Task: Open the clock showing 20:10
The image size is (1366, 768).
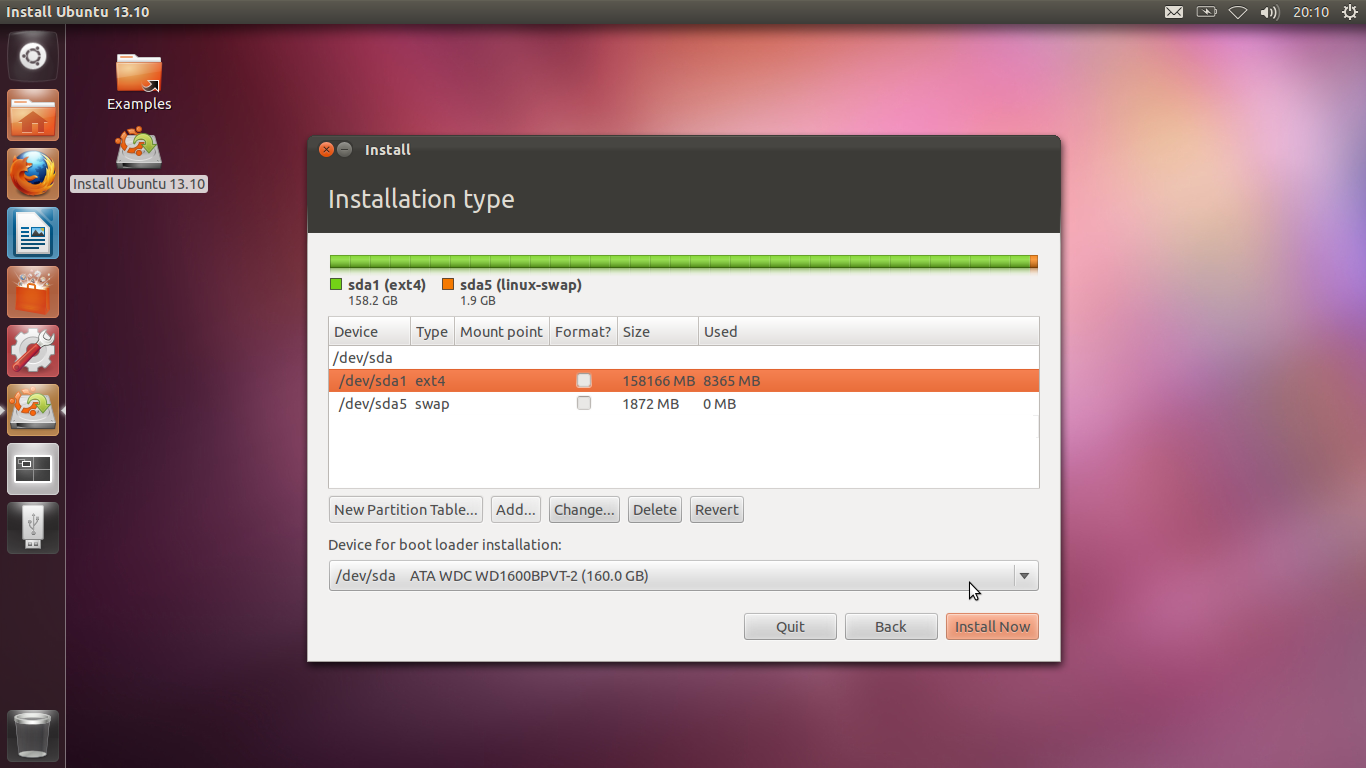Action: click(x=1310, y=12)
